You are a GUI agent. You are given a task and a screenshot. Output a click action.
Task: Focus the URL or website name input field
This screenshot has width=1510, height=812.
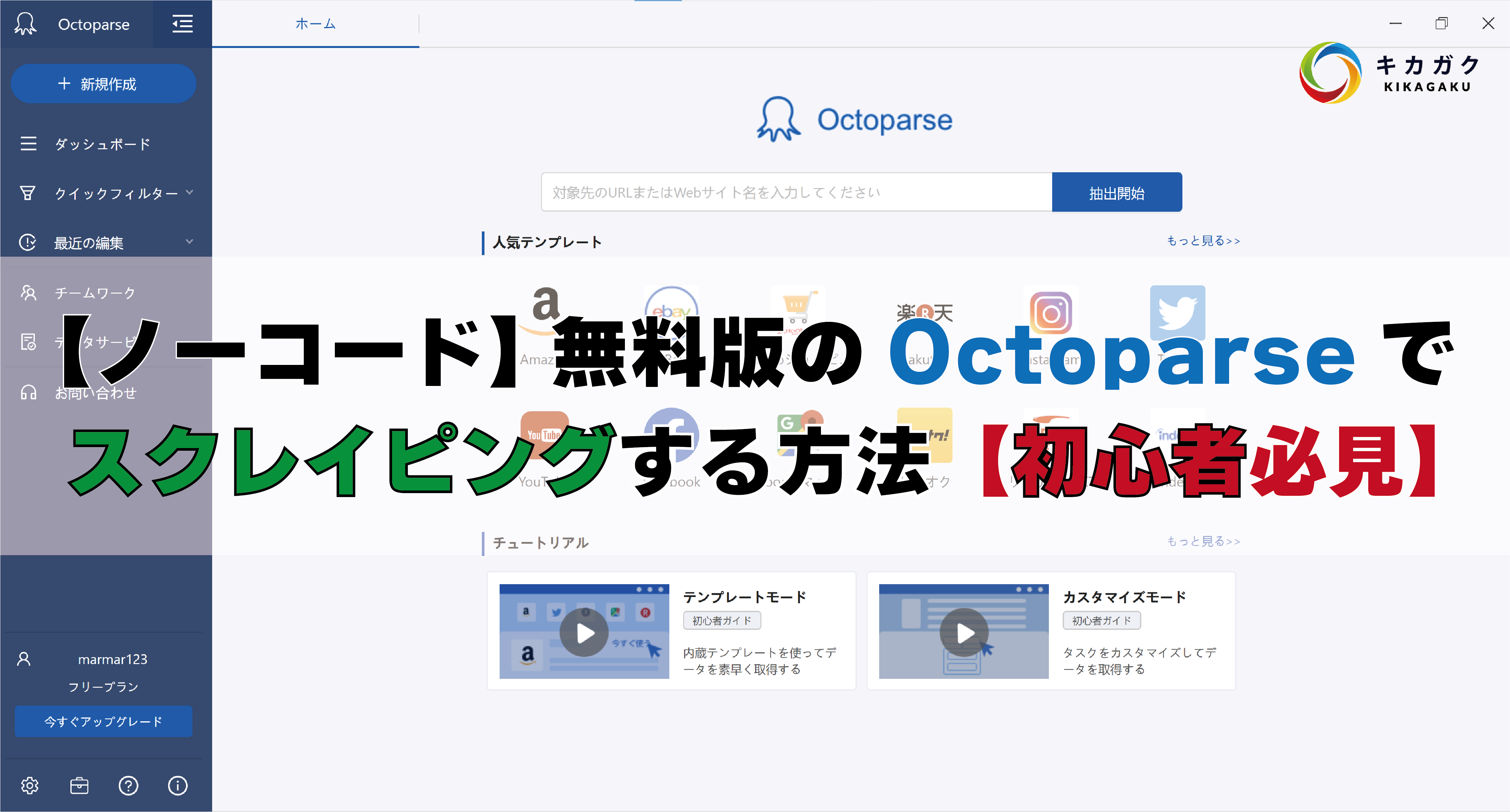coord(797,192)
